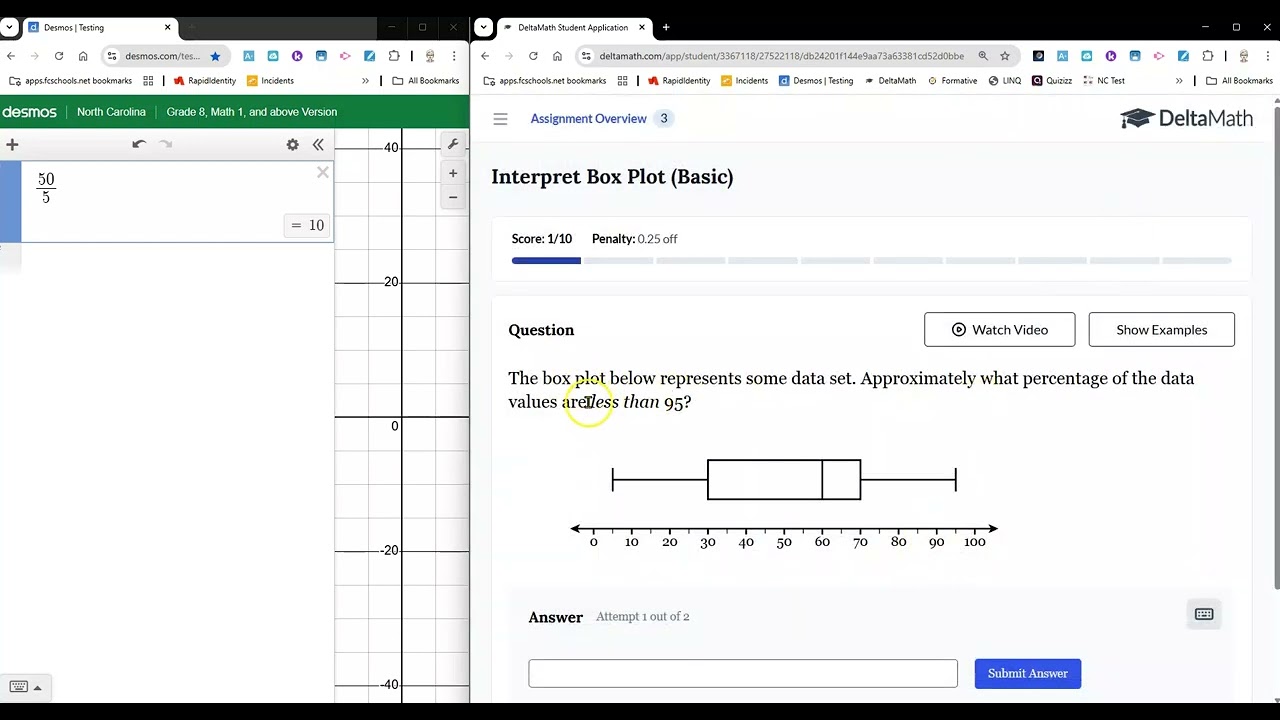Click the result value = 10
Viewport: 1280px width, 720px height.
[x=307, y=225]
